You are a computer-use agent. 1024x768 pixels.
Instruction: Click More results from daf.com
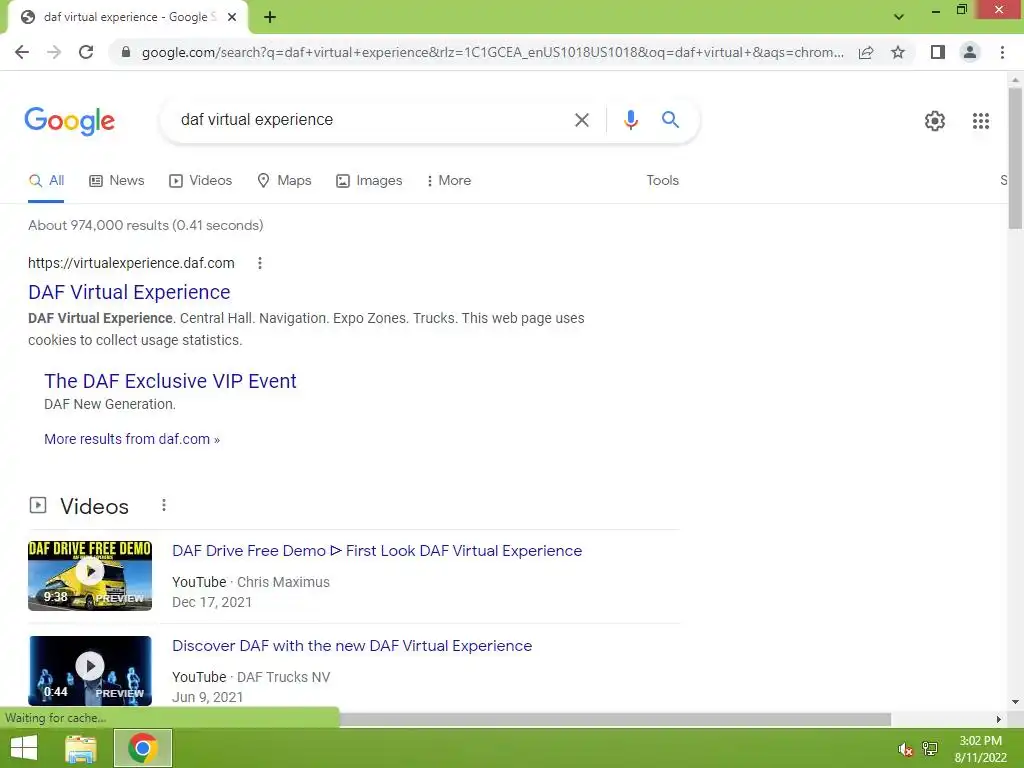pyautogui.click(x=132, y=439)
